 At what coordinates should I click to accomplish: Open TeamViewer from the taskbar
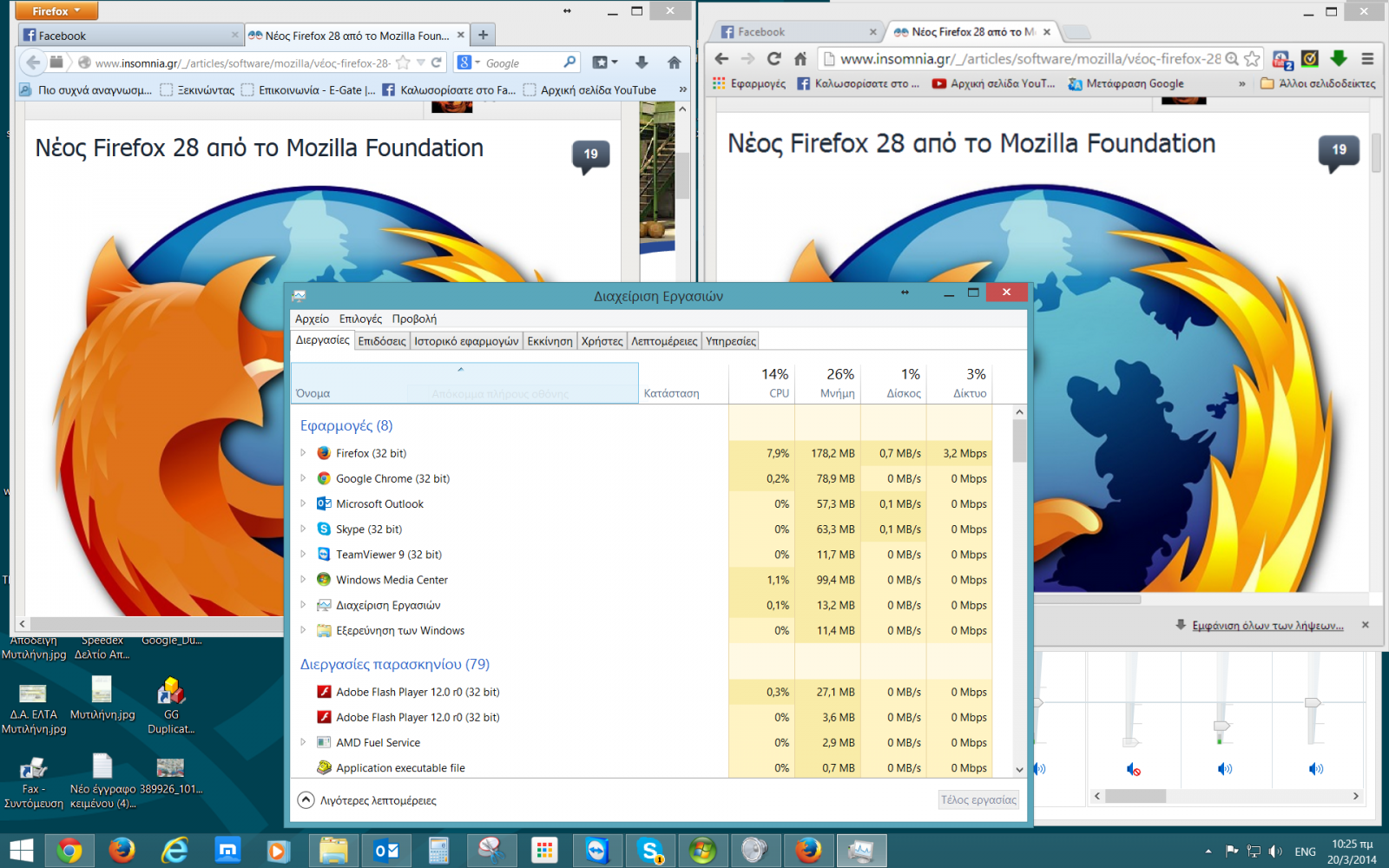(x=597, y=851)
